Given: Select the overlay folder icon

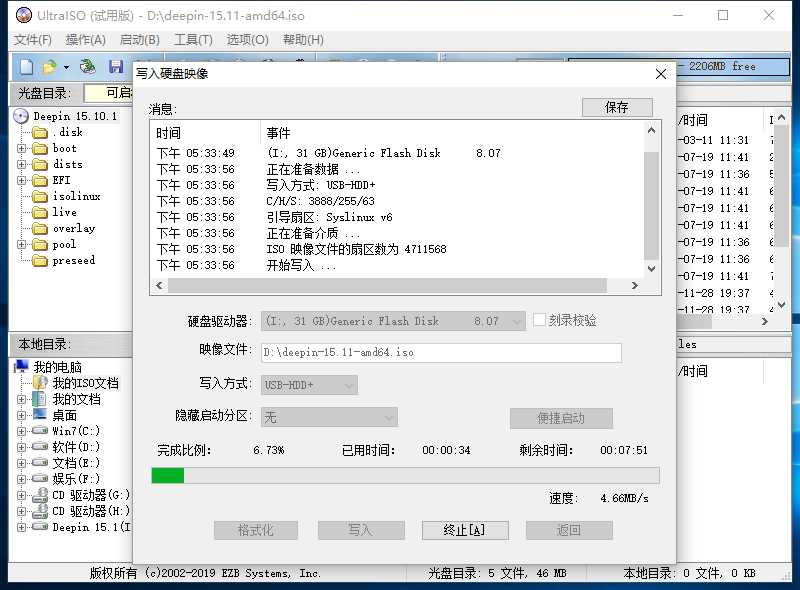Looking at the screenshot, I should tap(40, 229).
